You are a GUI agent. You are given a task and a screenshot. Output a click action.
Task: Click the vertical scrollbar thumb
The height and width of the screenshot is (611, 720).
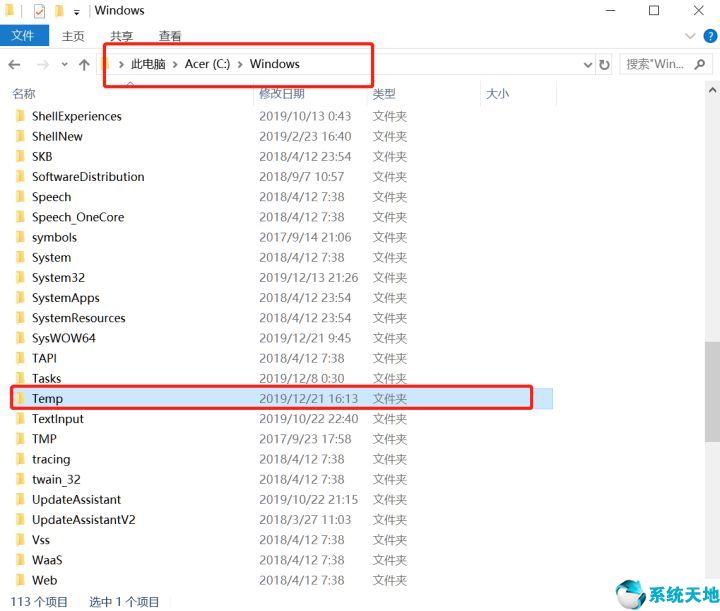coord(712,392)
